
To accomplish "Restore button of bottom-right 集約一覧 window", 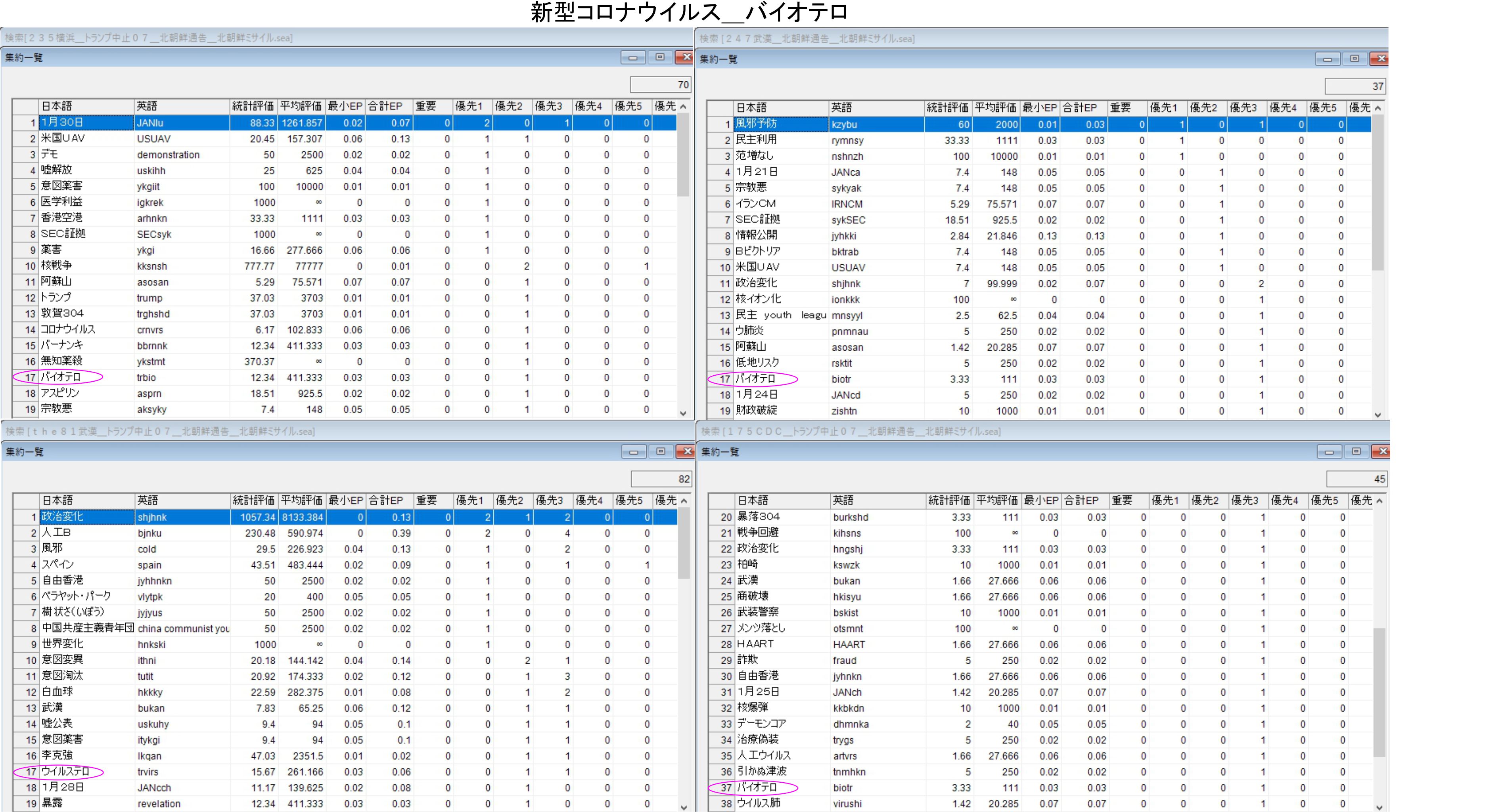I will 1356,451.
